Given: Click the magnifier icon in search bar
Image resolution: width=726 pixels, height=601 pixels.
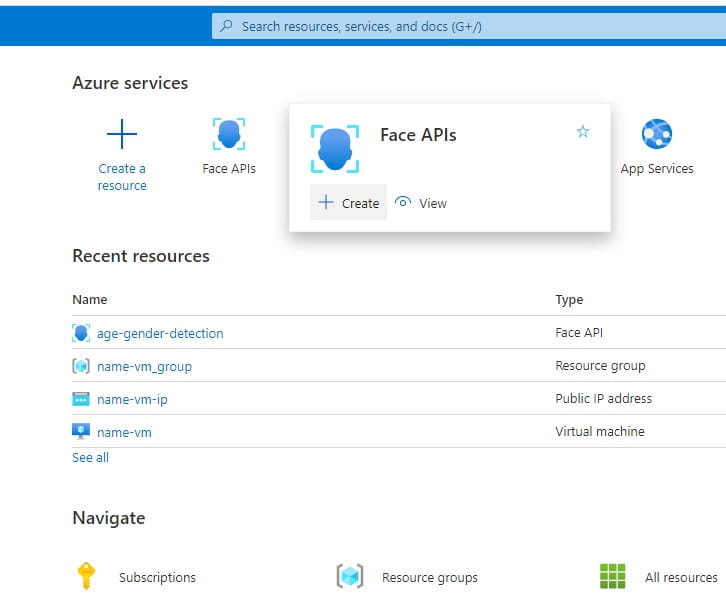Looking at the screenshot, I should coord(226,26).
